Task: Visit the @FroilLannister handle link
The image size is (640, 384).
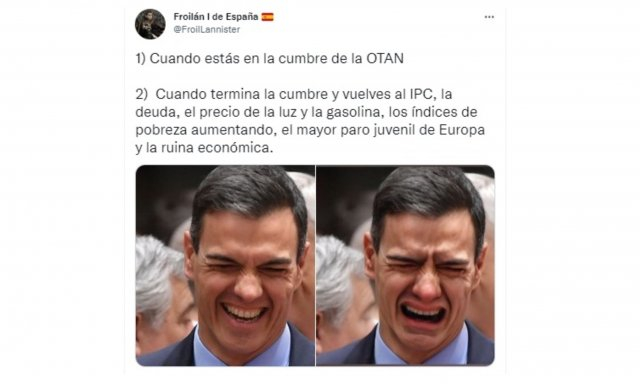Action: click(x=207, y=29)
